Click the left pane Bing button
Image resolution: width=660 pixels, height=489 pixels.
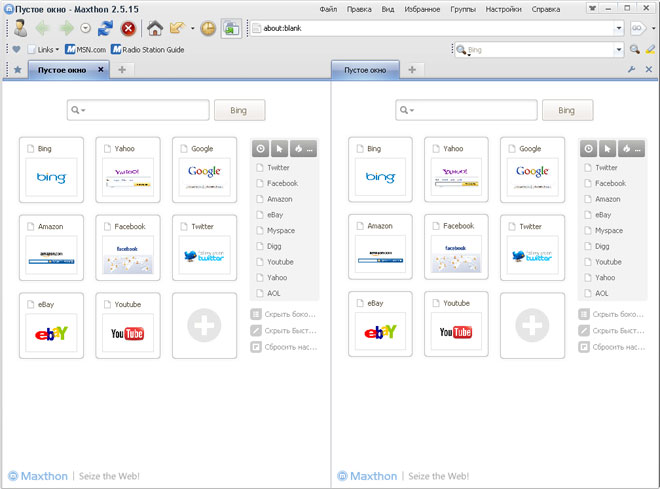click(x=239, y=110)
